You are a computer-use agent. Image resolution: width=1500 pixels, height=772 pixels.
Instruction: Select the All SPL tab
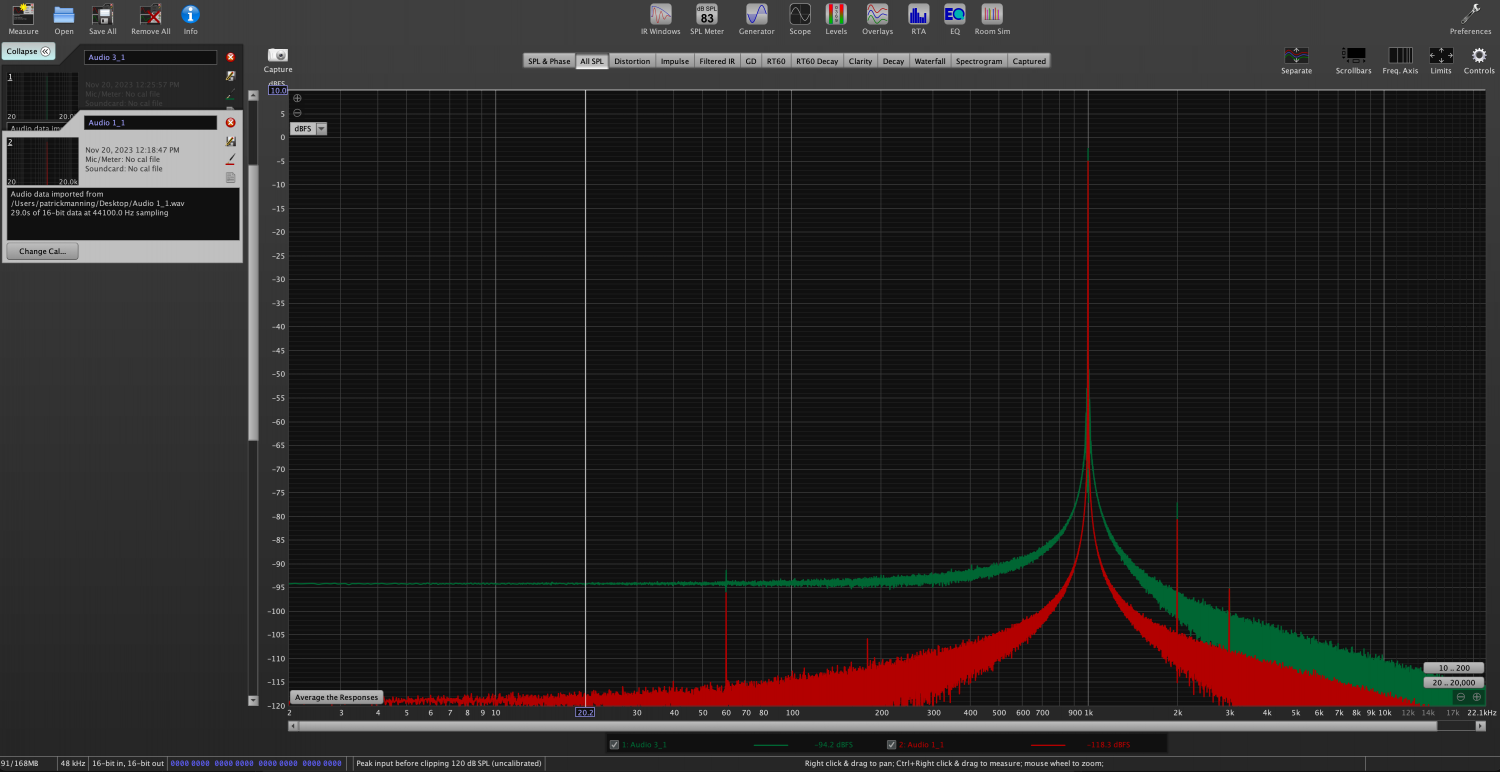coord(592,61)
